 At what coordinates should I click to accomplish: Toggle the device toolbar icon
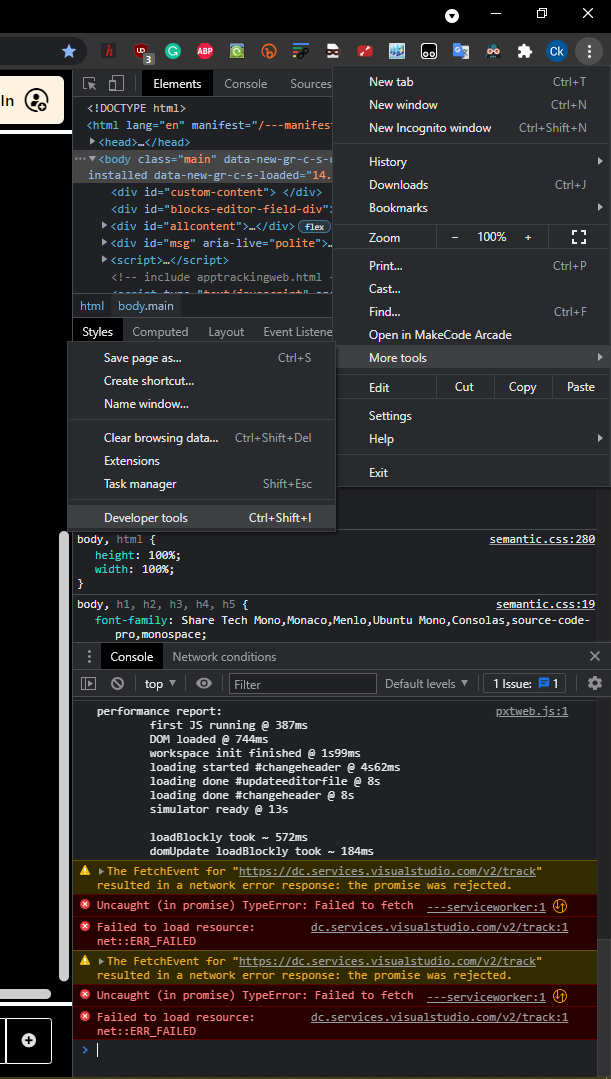pos(116,83)
